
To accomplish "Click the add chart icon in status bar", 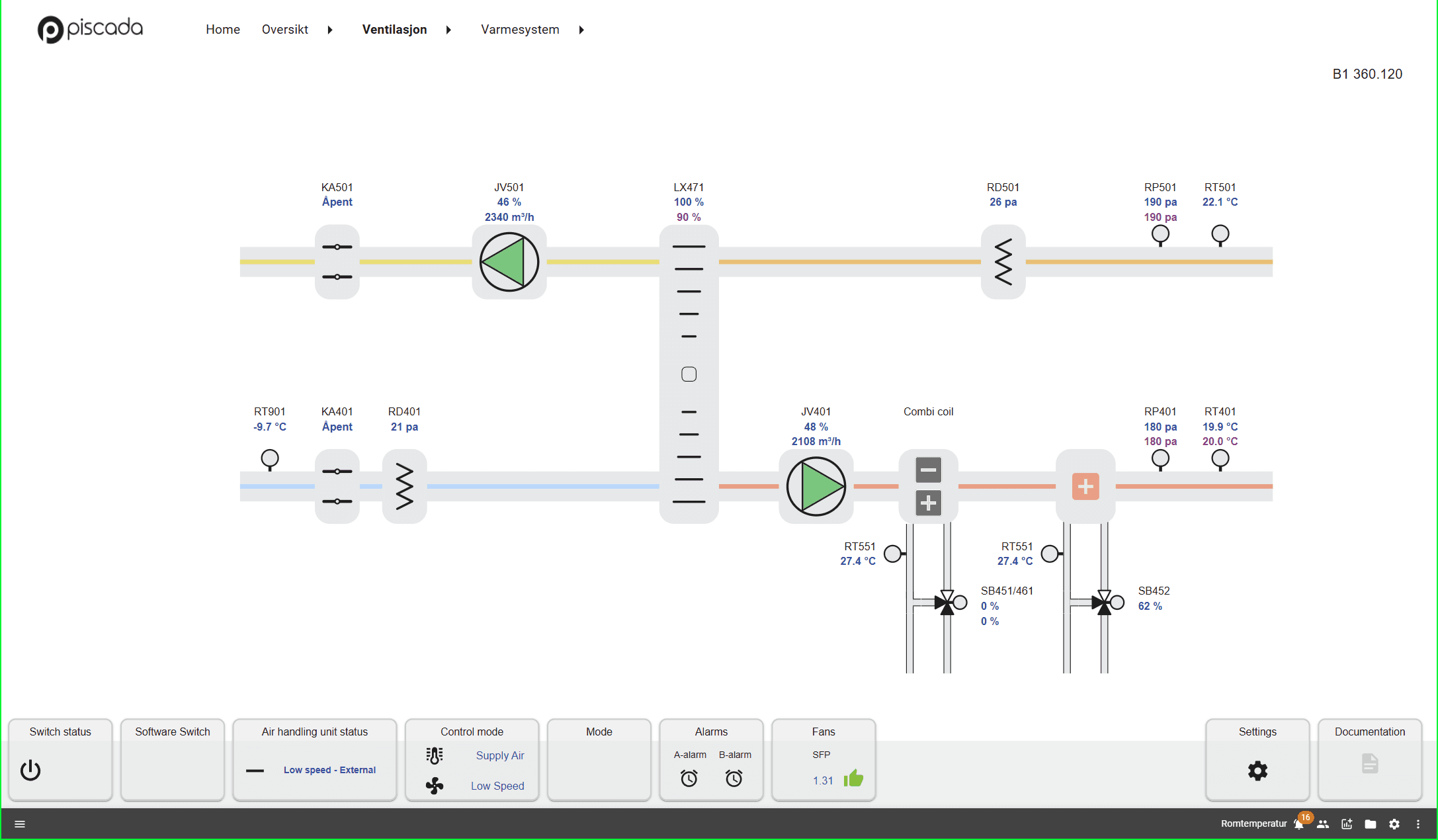I will click(x=1347, y=823).
